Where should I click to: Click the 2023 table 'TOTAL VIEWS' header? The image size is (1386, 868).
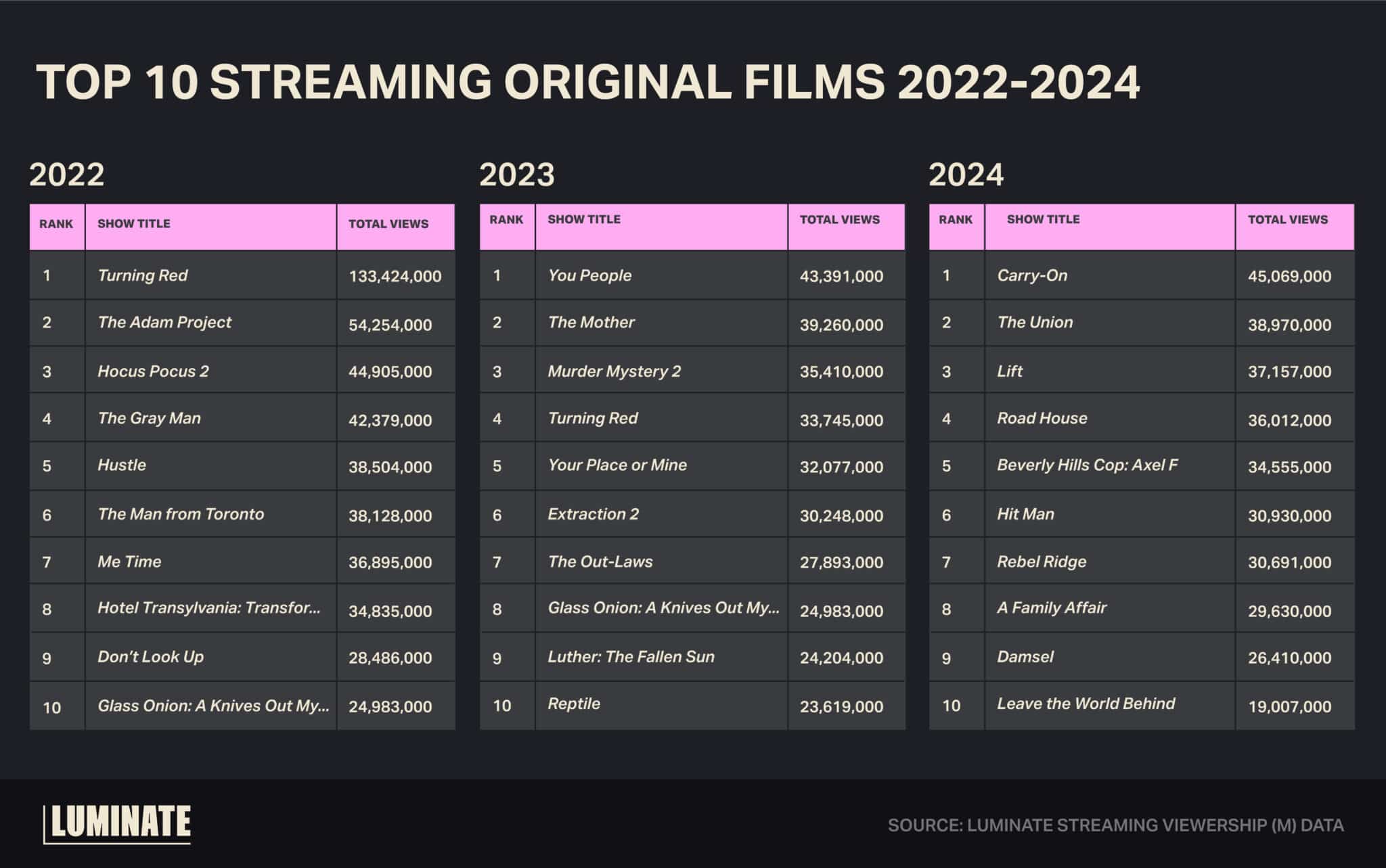(x=840, y=219)
